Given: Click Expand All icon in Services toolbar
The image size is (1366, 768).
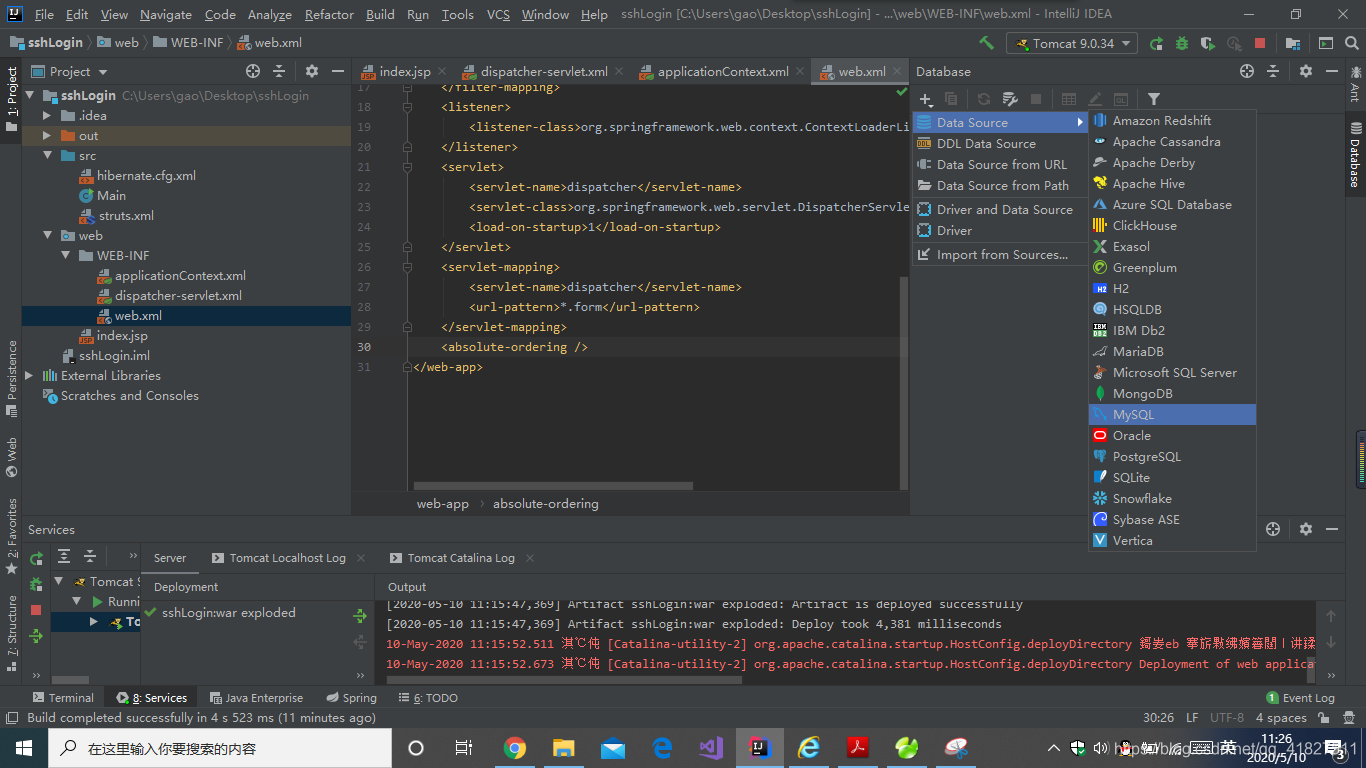Looking at the screenshot, I should pyautogui.click(x=64, y=556).
